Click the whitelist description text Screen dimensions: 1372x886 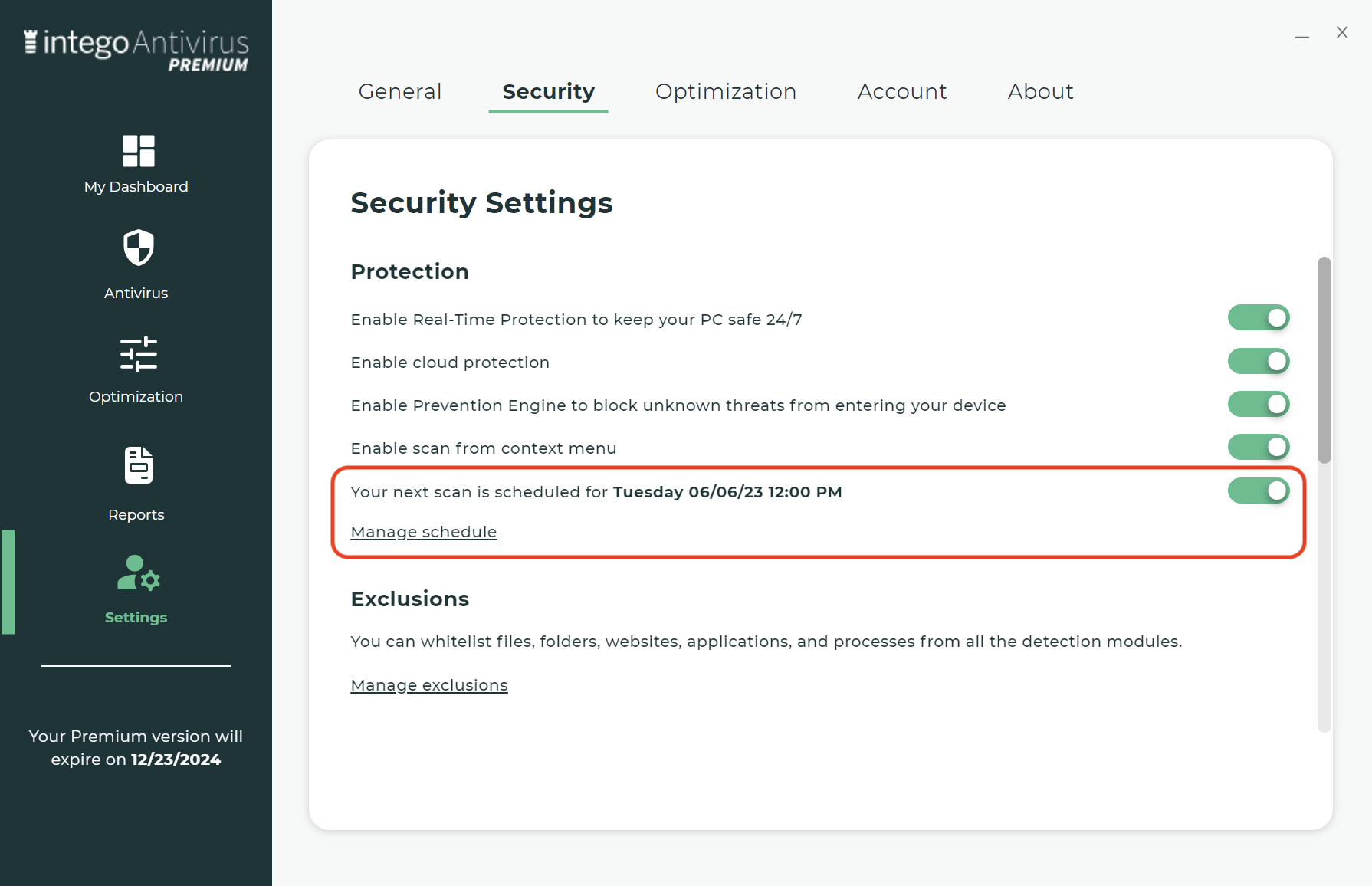pos(766,642)
